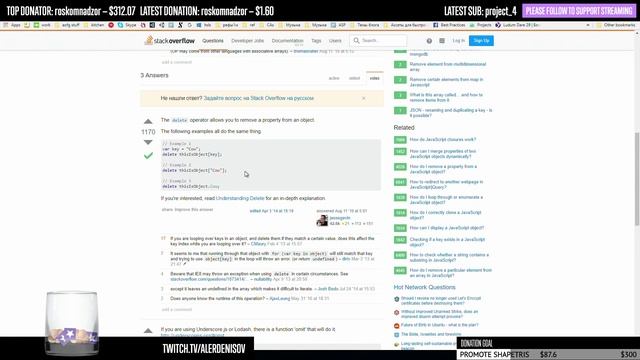Open related question 'How do JavaScript closures work?'
640x360 pixels.
pos(442,140)
